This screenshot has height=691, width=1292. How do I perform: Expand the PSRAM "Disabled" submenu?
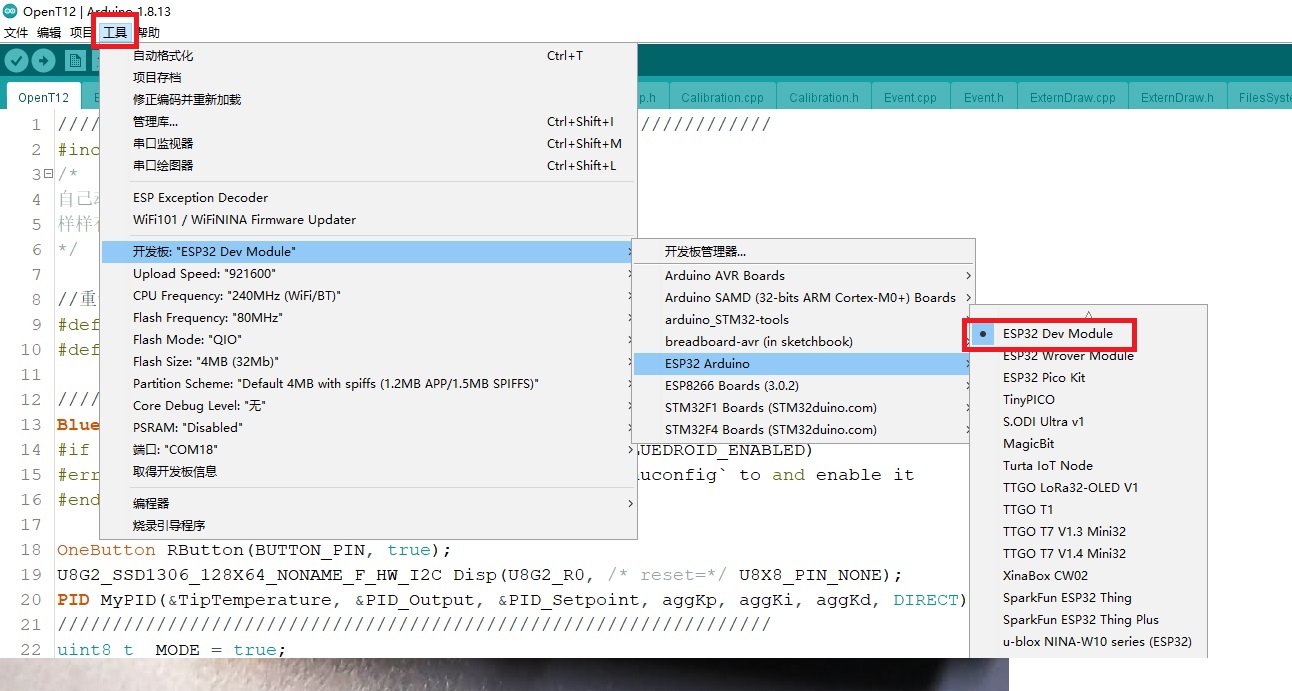pos(368,428)
